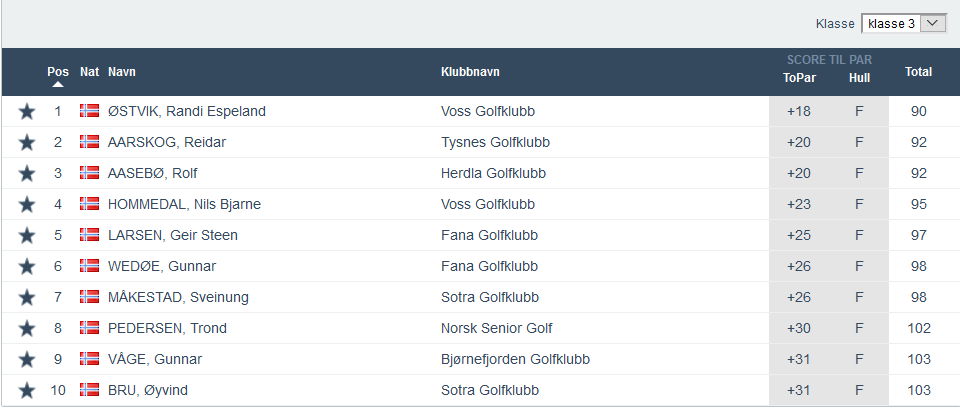Click ToPar column header to sort
The width and height of the screenshot is (960, 409).
click(x=799, y=78)
